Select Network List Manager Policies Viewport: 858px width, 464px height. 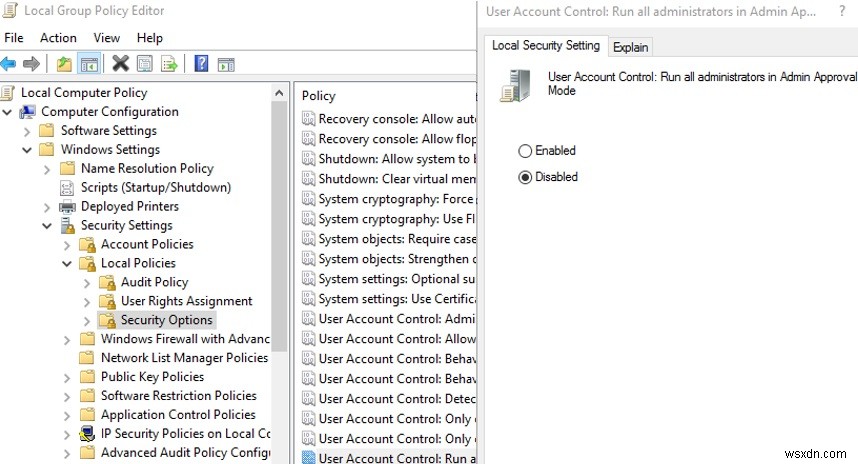click(x=184, y=358)
